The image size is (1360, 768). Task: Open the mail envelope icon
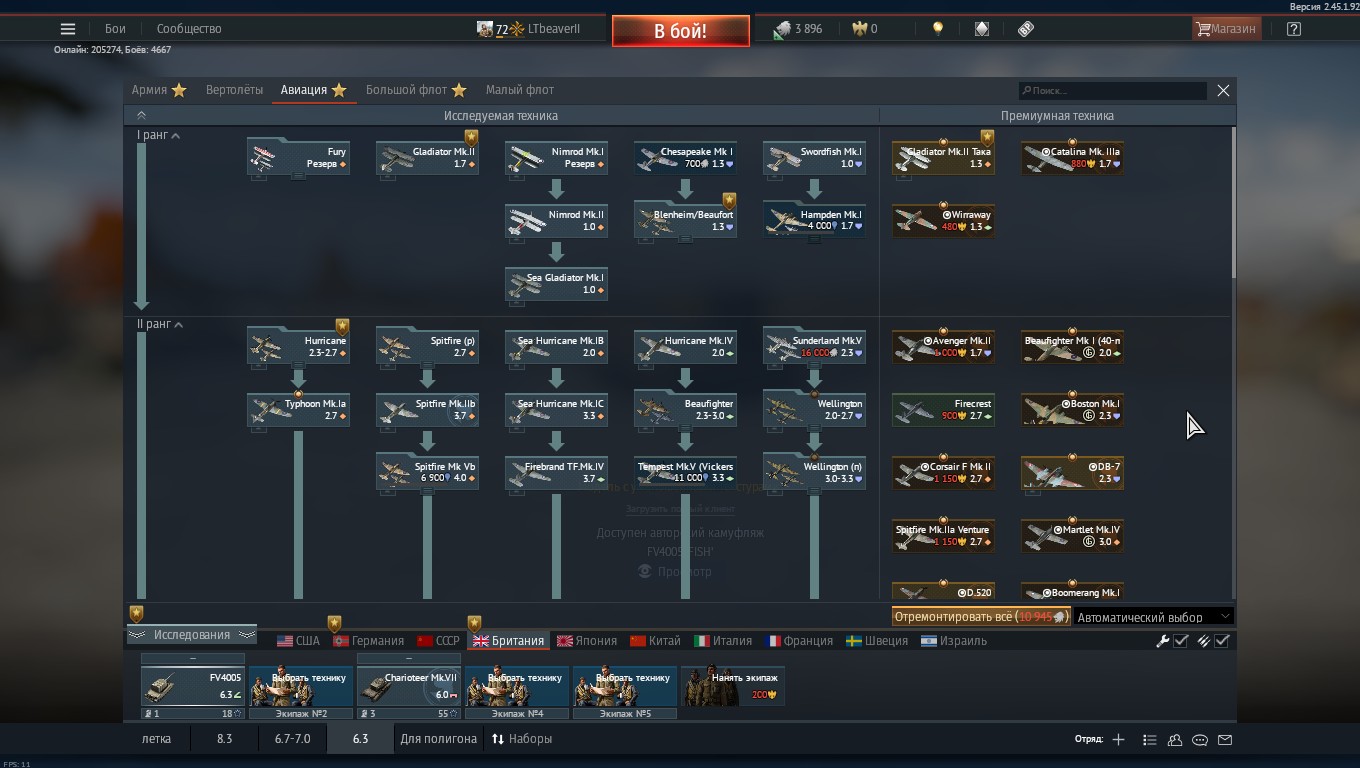pyautogui.click(x=1225, y=740)
